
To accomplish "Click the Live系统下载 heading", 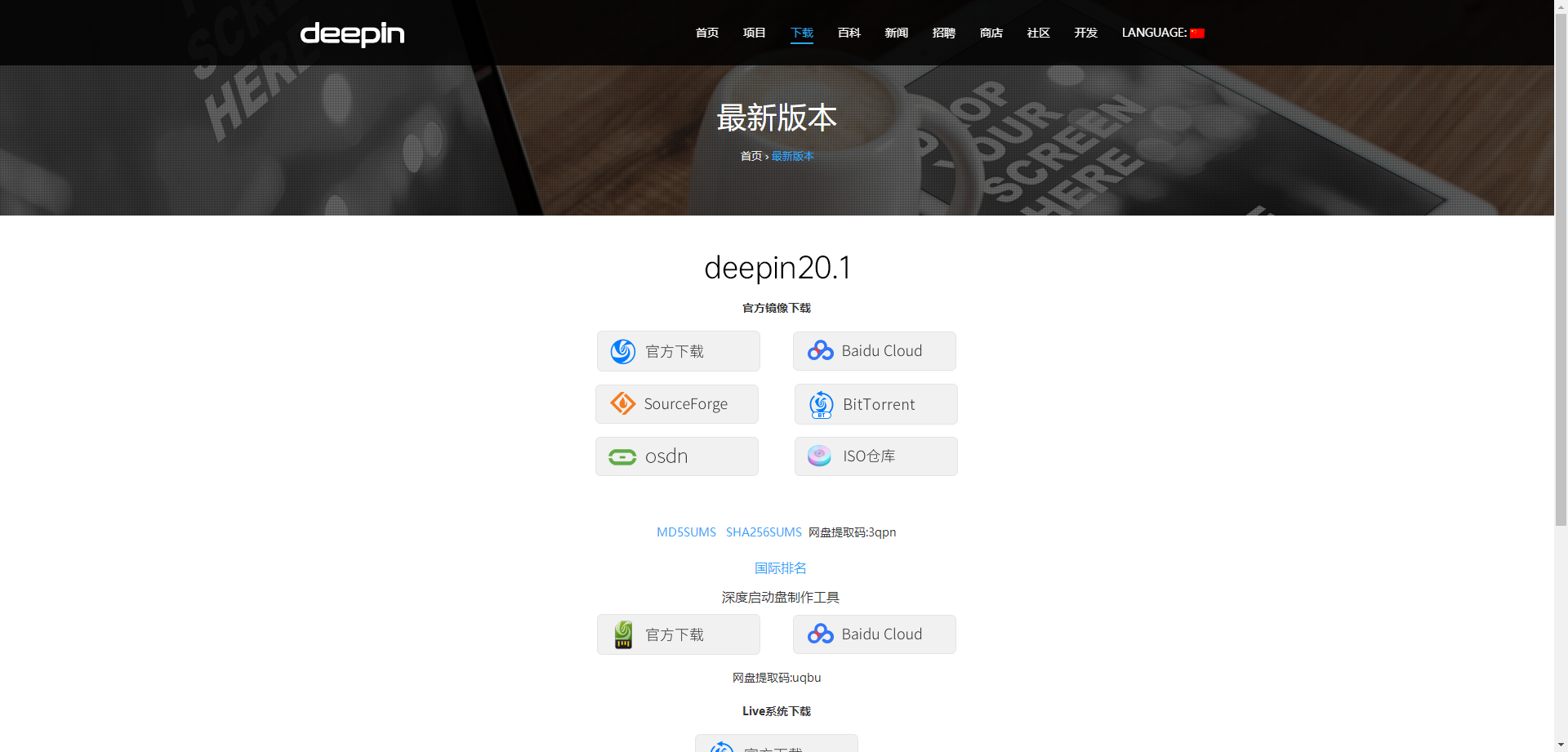I will [777, 711].
